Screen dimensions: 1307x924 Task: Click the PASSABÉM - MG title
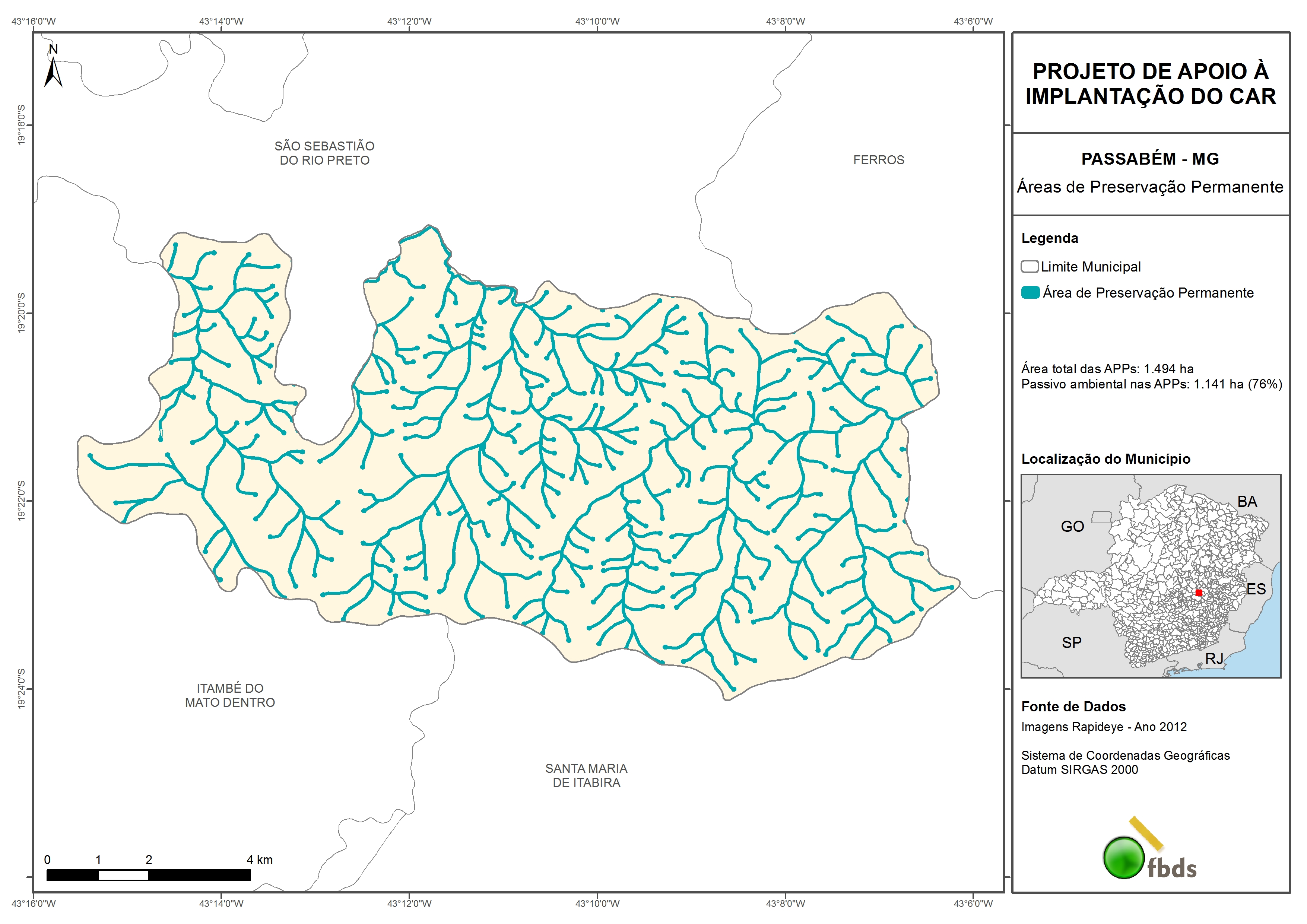1150,159
